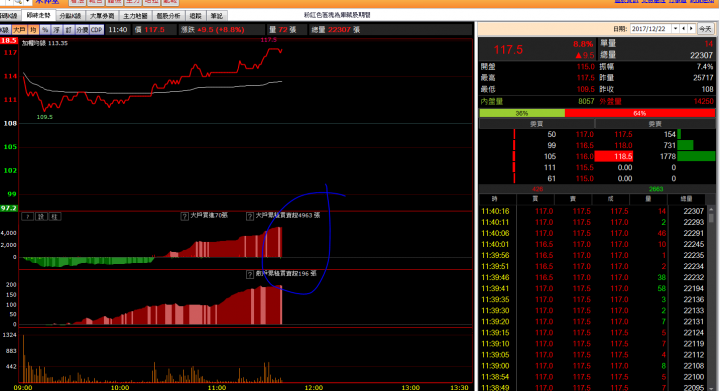
Task: Toggle the 大戶 chart overlay button
Action: tap(19, 30)
